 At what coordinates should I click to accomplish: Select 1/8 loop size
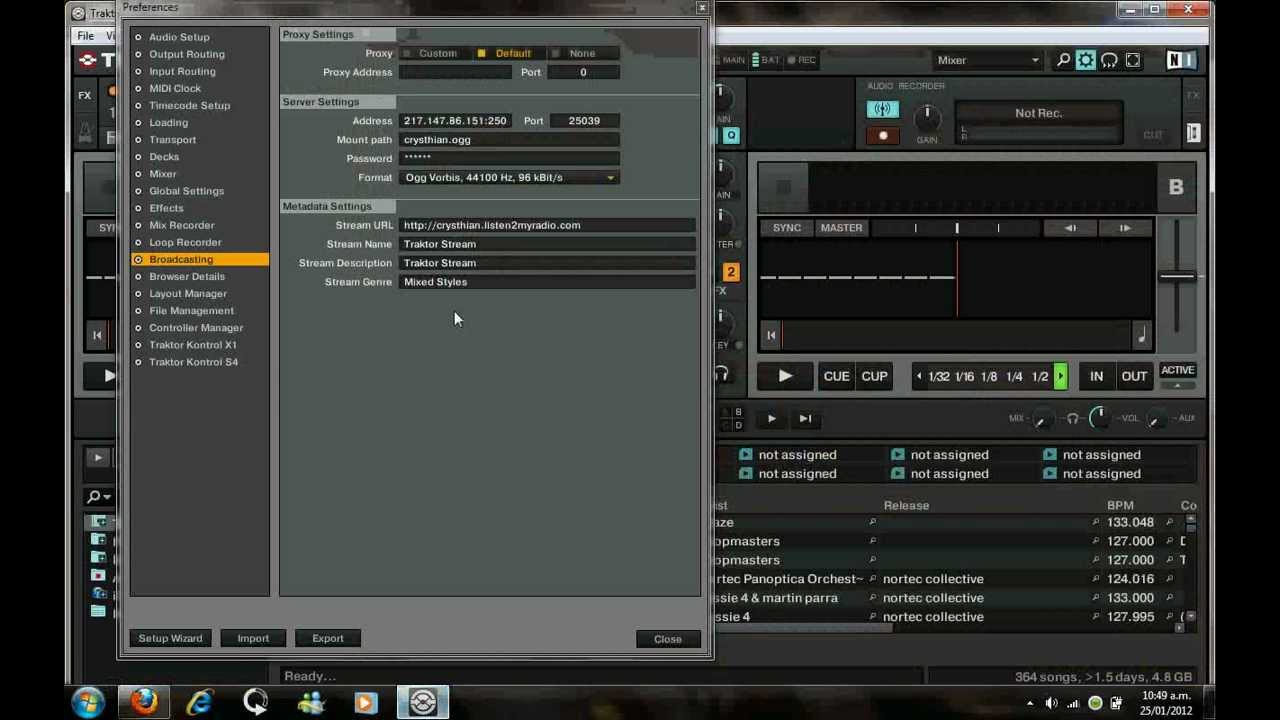(x=989, y=377)
